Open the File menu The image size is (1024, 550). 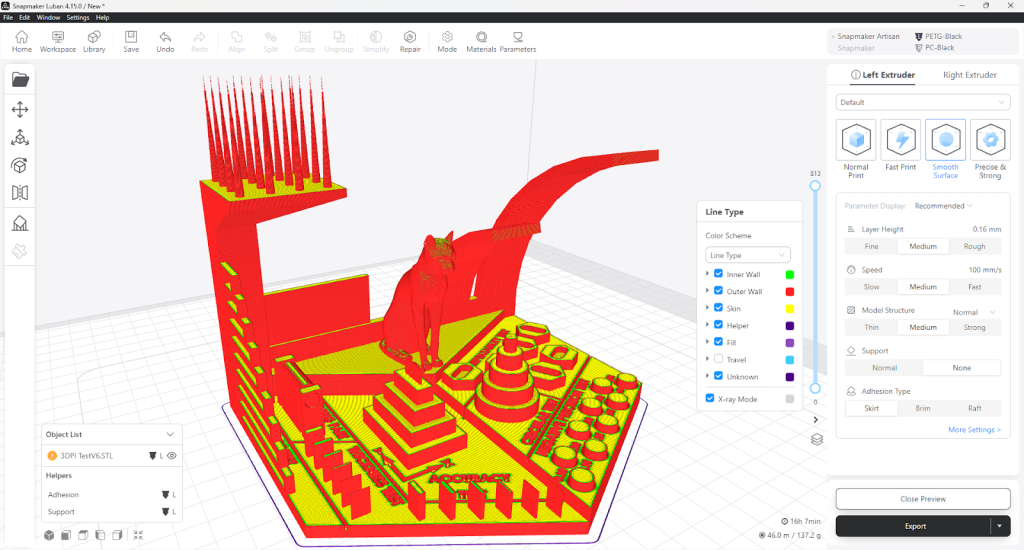[x=8, y=18]
